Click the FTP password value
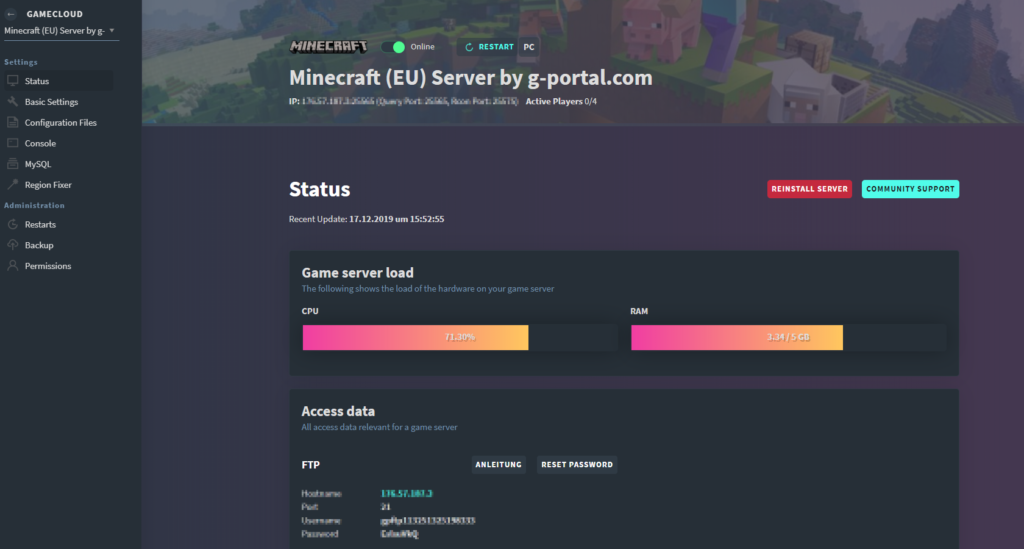The image size is (1024, 549). pos(399,534)
